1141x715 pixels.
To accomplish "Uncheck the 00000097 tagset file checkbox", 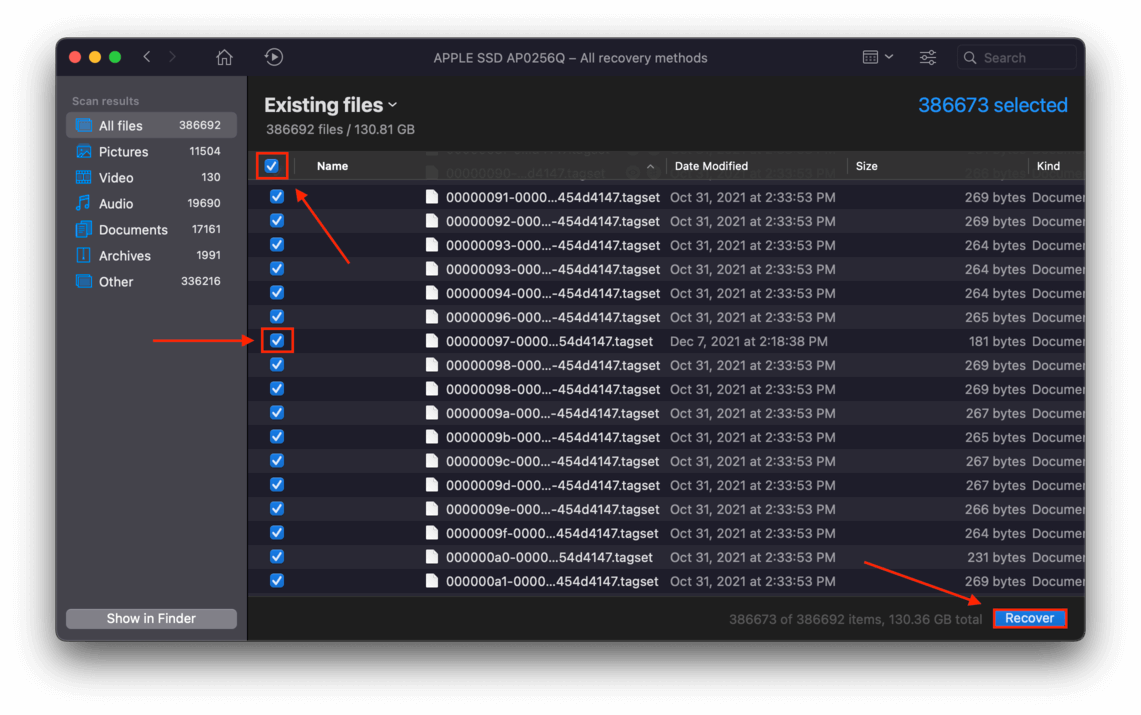I will point(277,340).
